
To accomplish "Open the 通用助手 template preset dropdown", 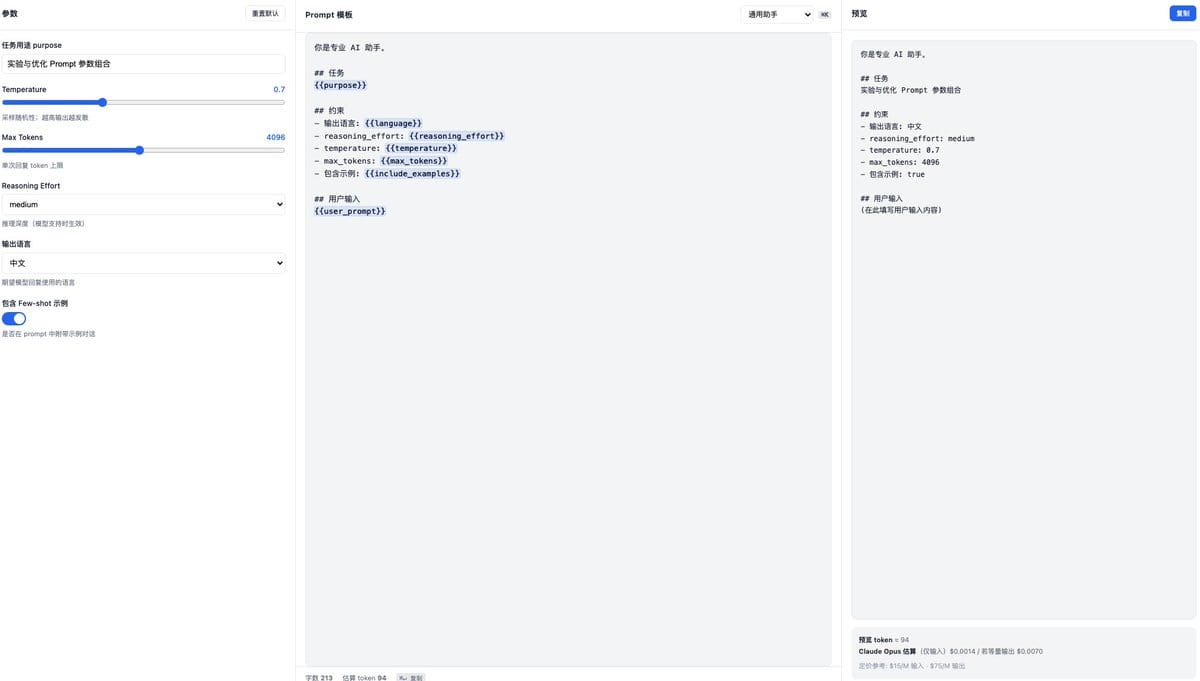I will click(777, 14).
